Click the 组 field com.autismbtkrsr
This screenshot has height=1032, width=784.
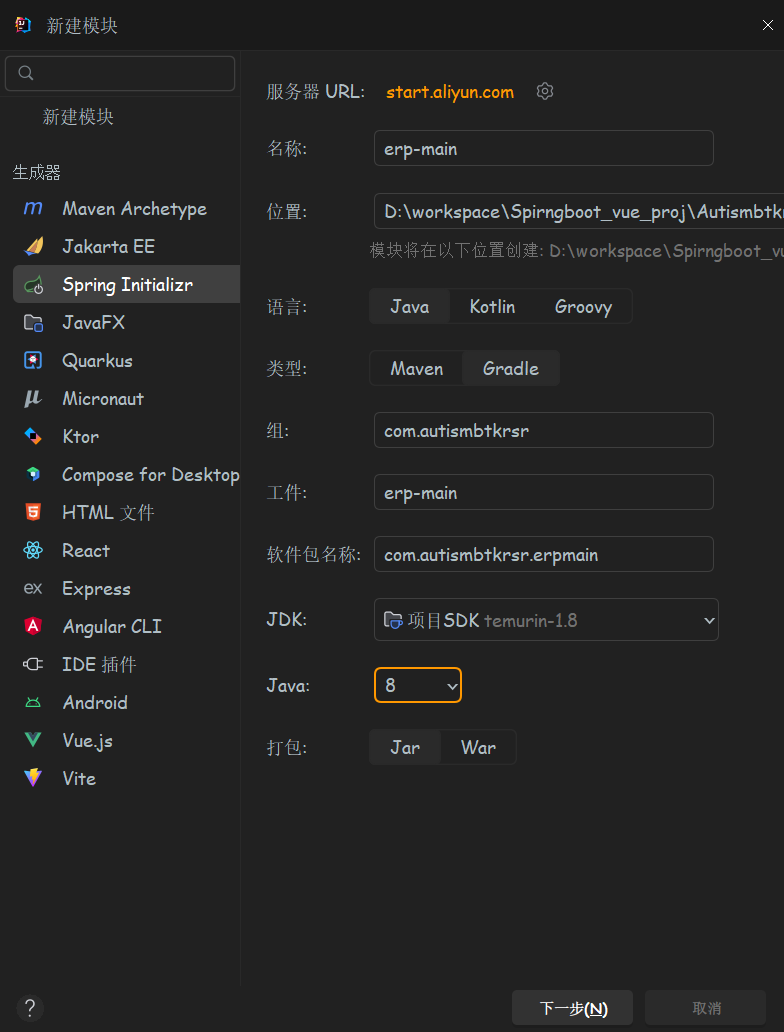(544, 430)
